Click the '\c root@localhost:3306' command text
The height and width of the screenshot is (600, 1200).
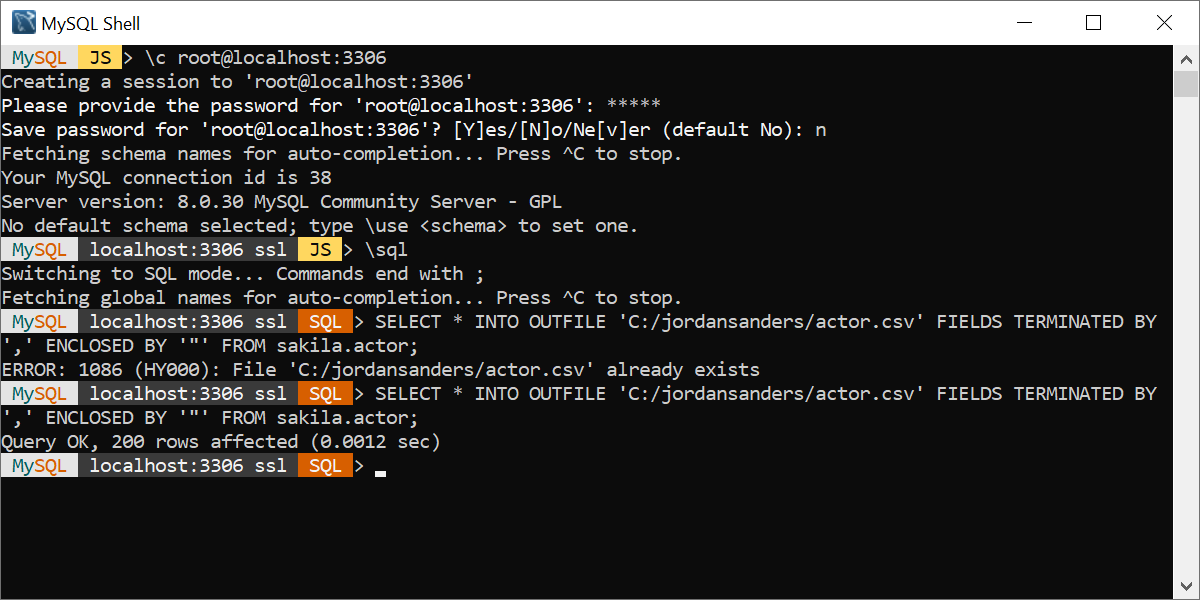265,58
